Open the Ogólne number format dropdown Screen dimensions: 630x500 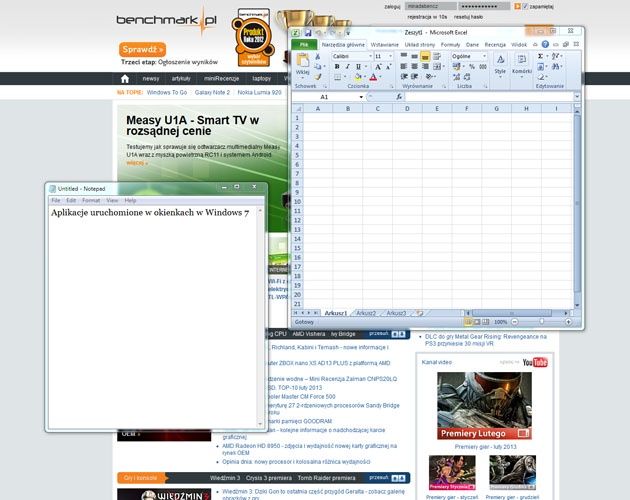tap(485, 56)
